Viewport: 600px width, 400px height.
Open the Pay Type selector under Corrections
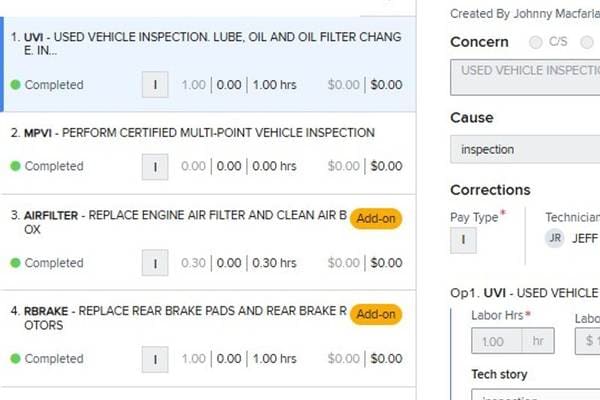[463, 240]
